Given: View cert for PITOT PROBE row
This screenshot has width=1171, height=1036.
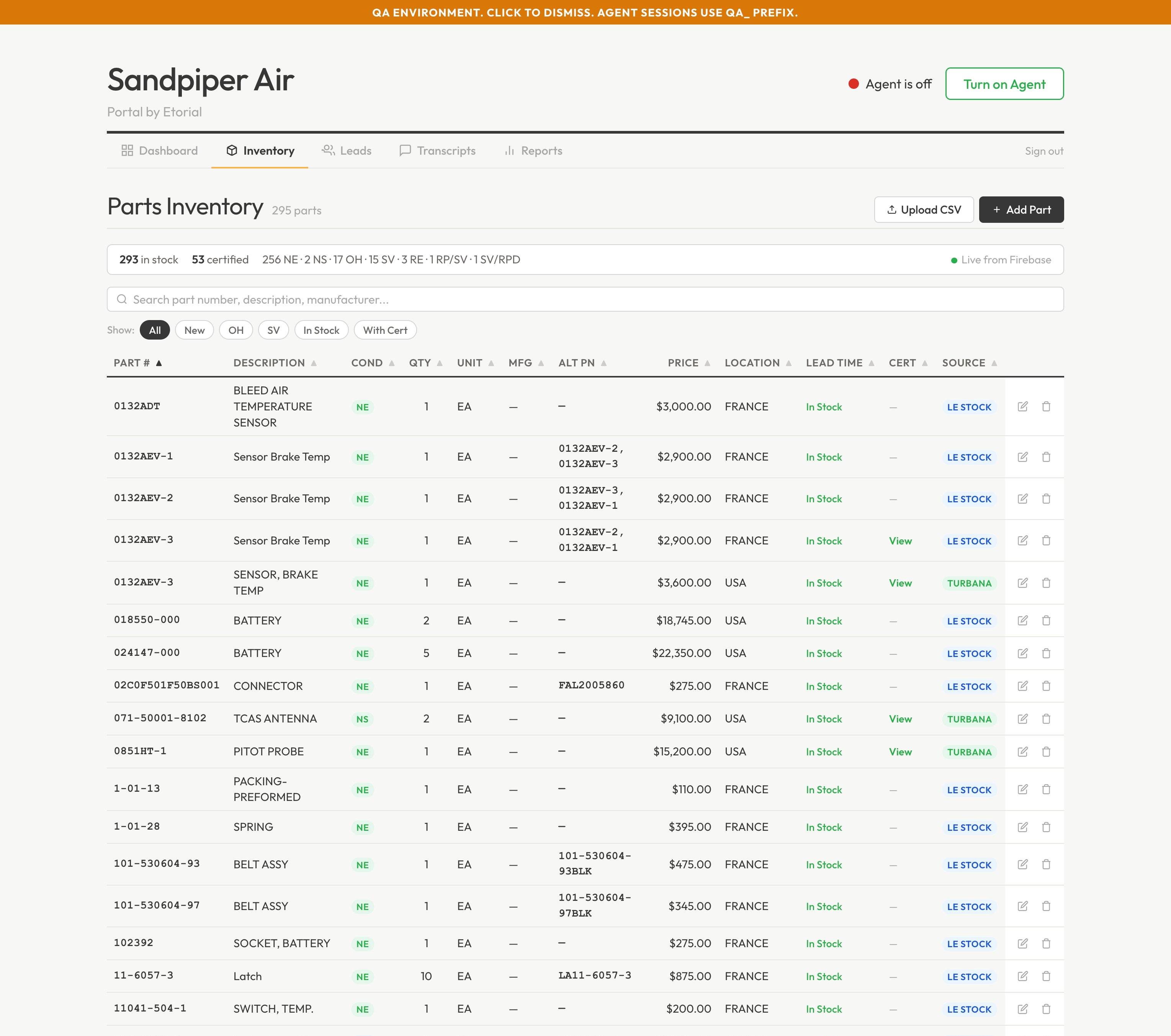Looking at the screenshot, I should click(x=900, y=752).
